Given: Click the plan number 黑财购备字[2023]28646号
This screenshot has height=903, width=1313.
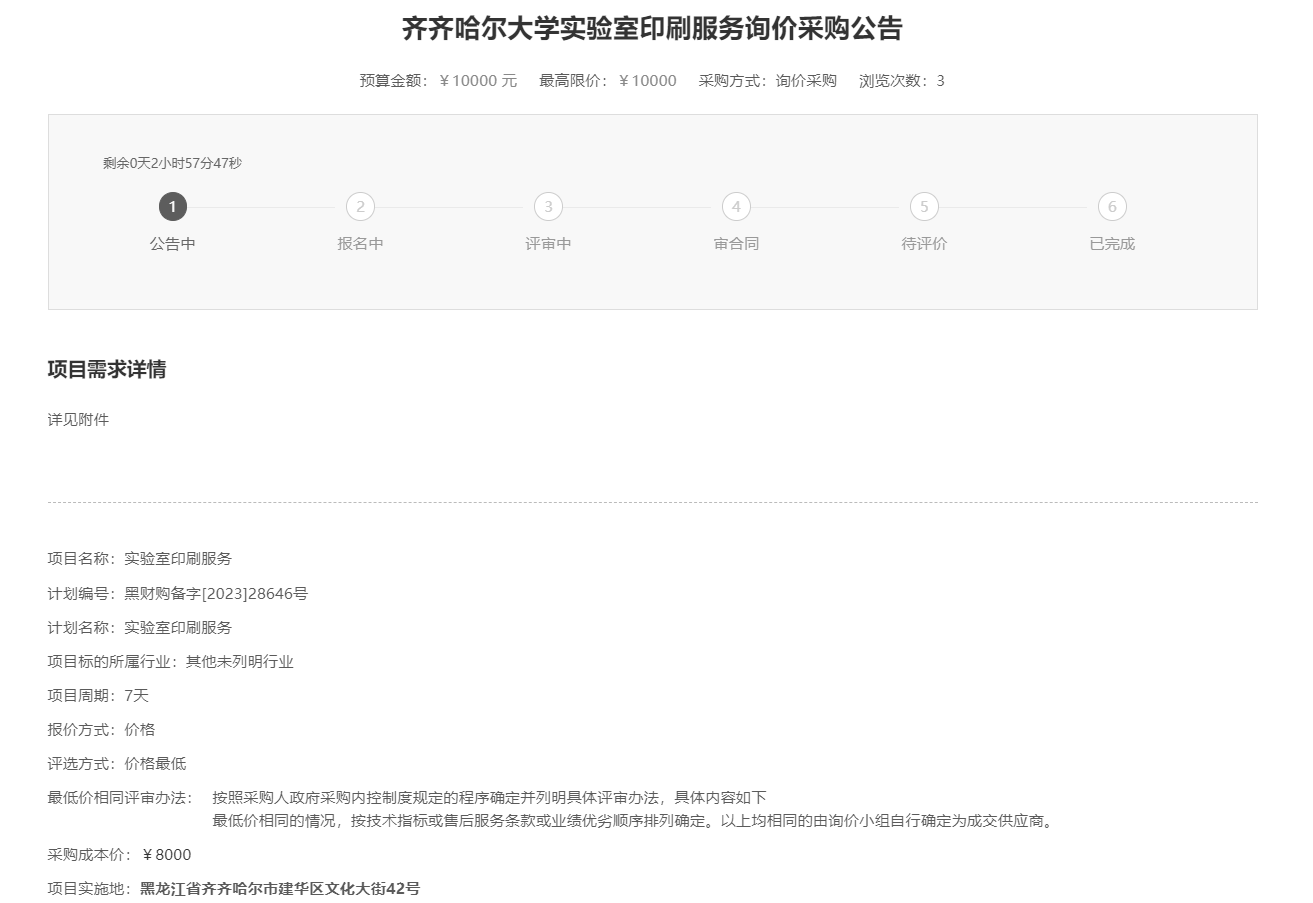Looking at the screenshot, I should pyautogui.click(x=216, y=594).
